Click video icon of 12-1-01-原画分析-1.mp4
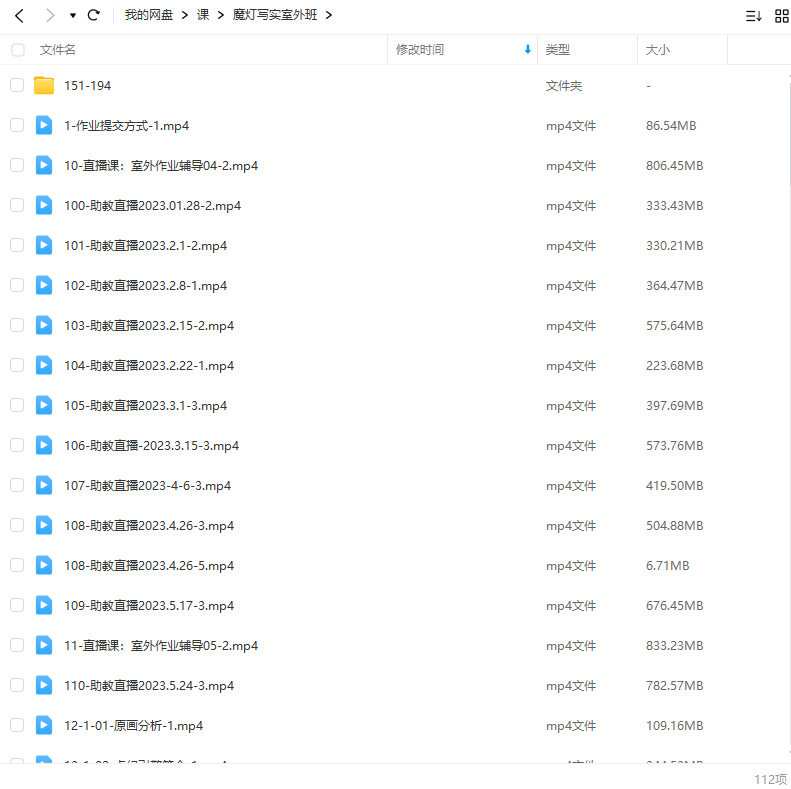 point(44,725)
